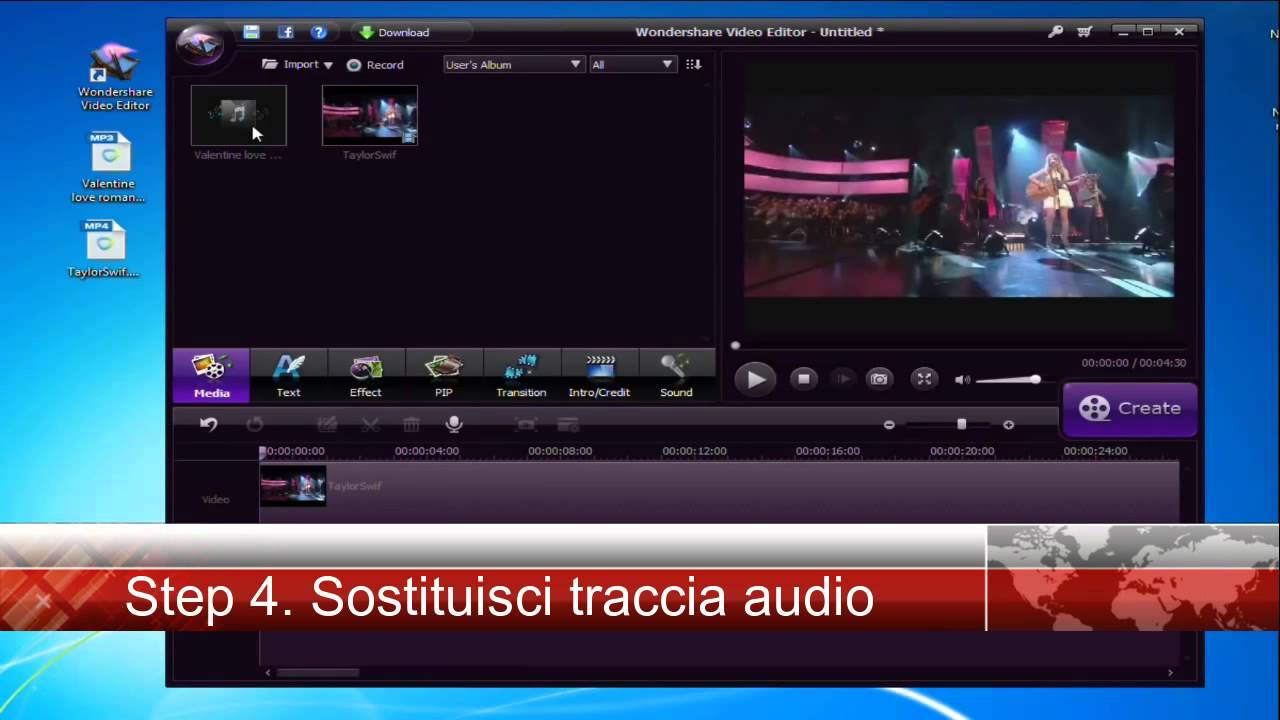
Task: Open registration via key icon
Action: point(1055,32)
